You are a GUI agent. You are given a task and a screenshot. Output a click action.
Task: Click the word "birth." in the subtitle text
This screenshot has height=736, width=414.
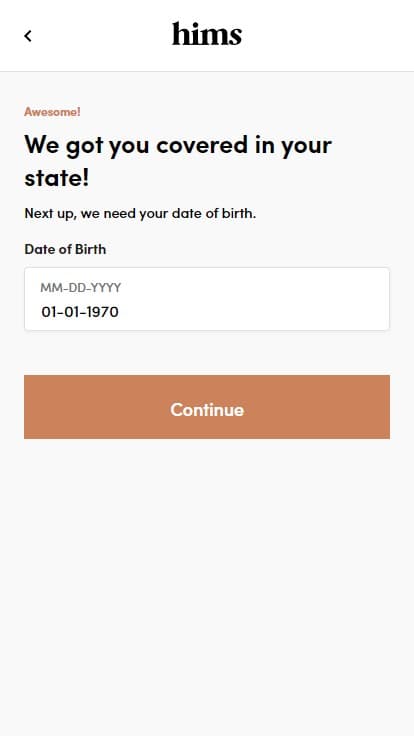[239, 213]
